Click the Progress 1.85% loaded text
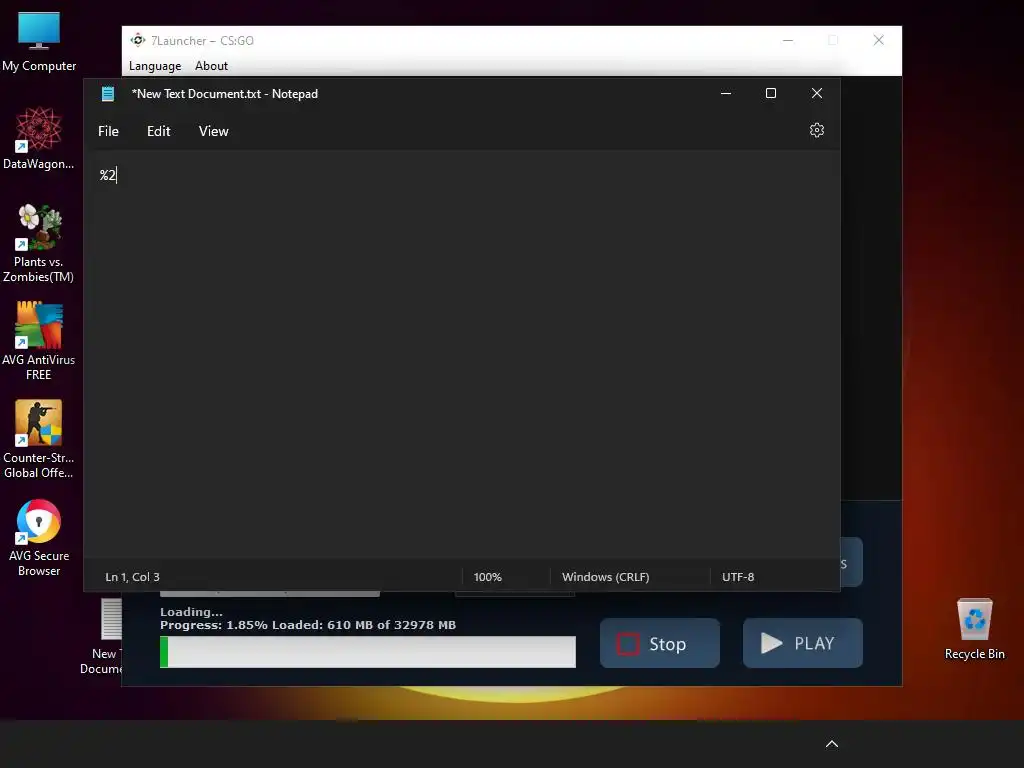1024x768 pixels. (x=308, y=625)
